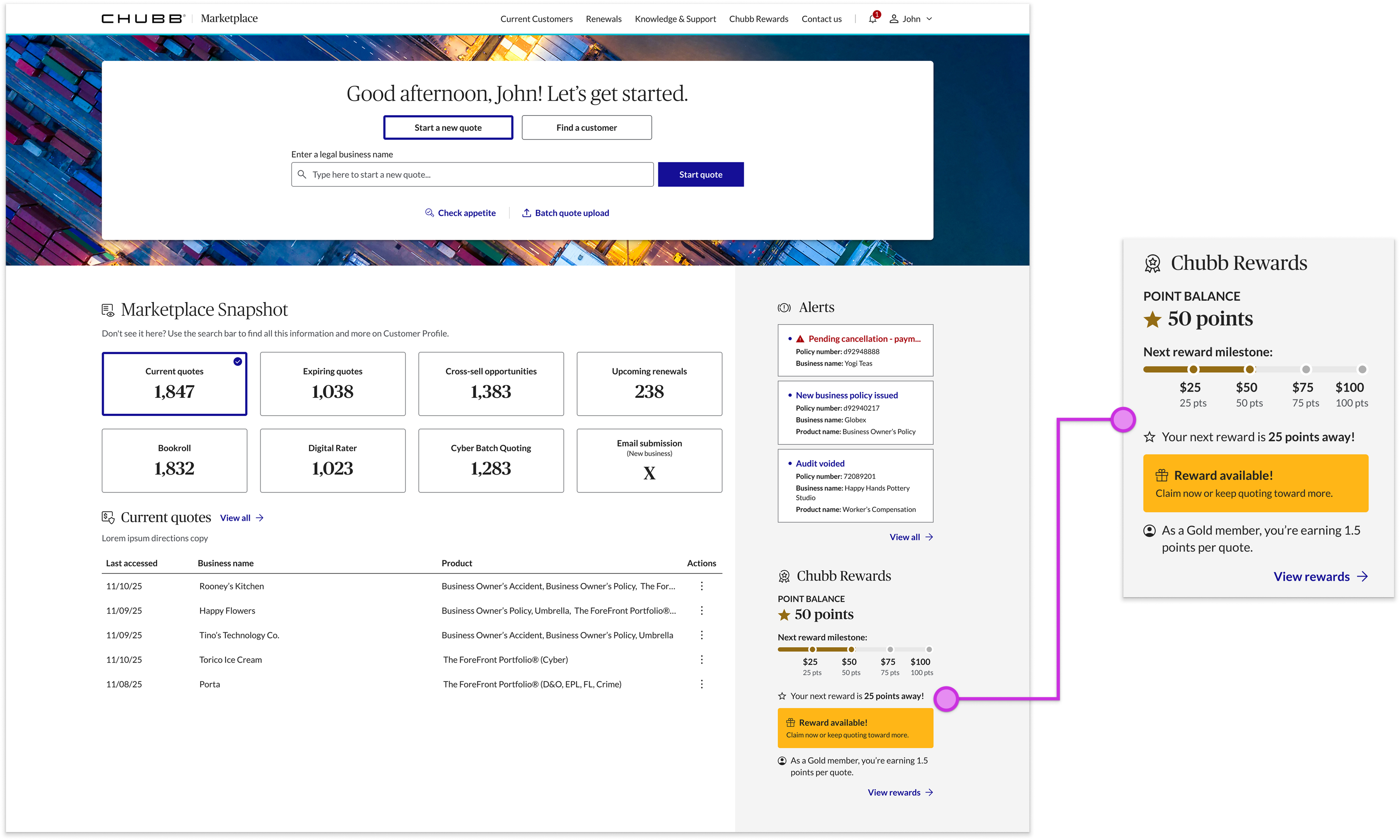Select the Current quotes snapshot card

[x=174, y=384]
